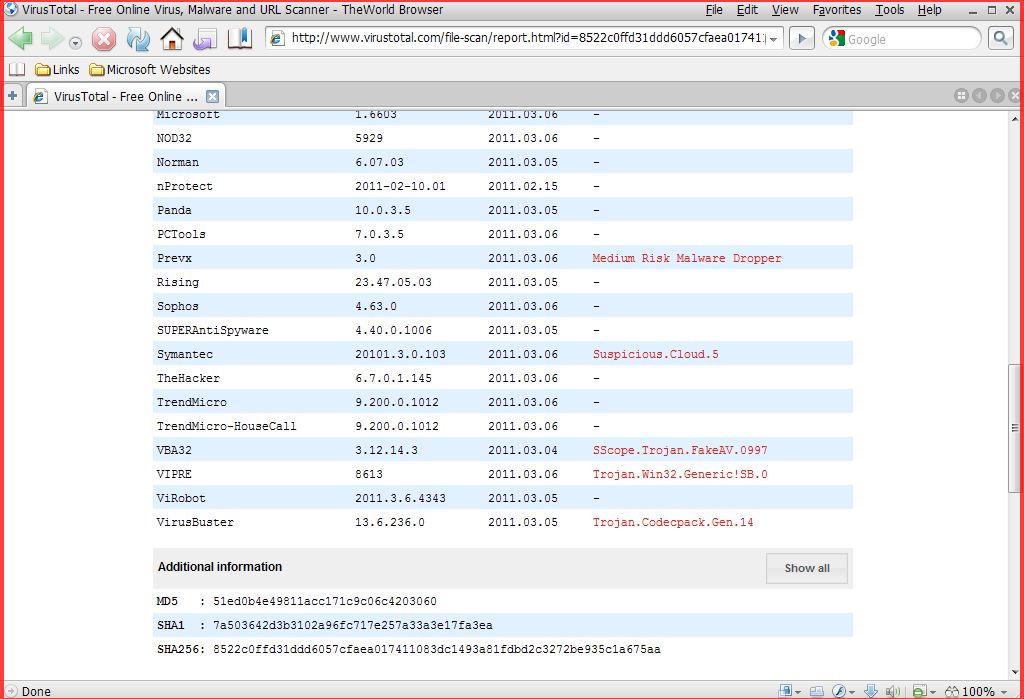Click the status bar privacy lock icon
Image resolution: width=1024 pixels, height=699 pixels.
coord(786,691)
